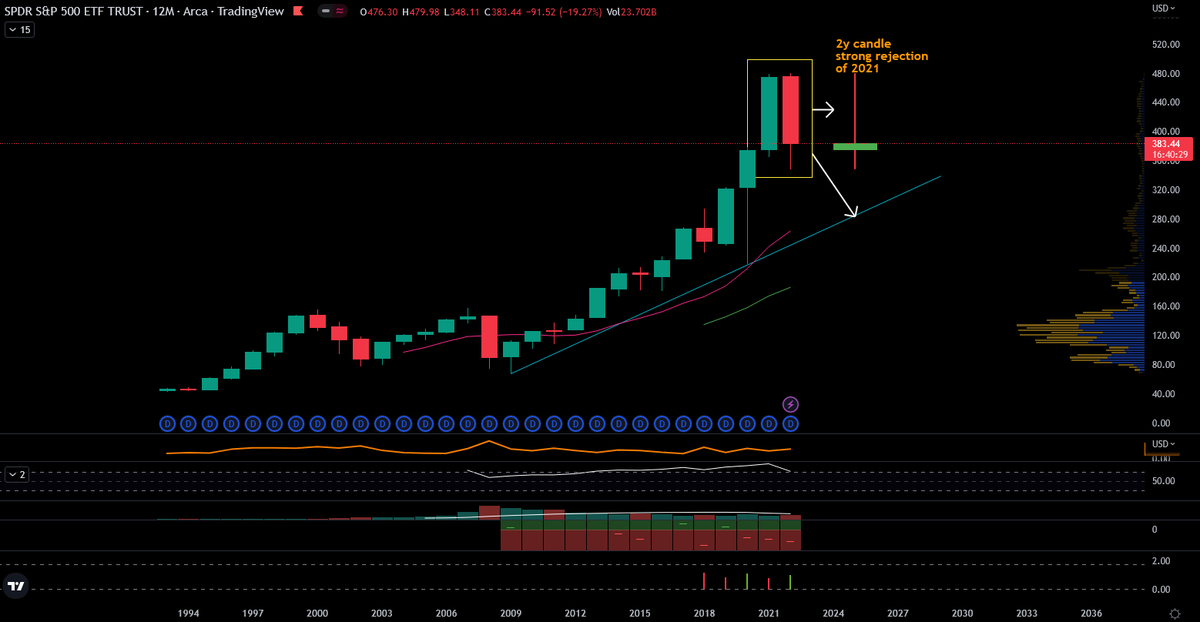Click the 1994 label on the time axis

click(x=188, y=613)
